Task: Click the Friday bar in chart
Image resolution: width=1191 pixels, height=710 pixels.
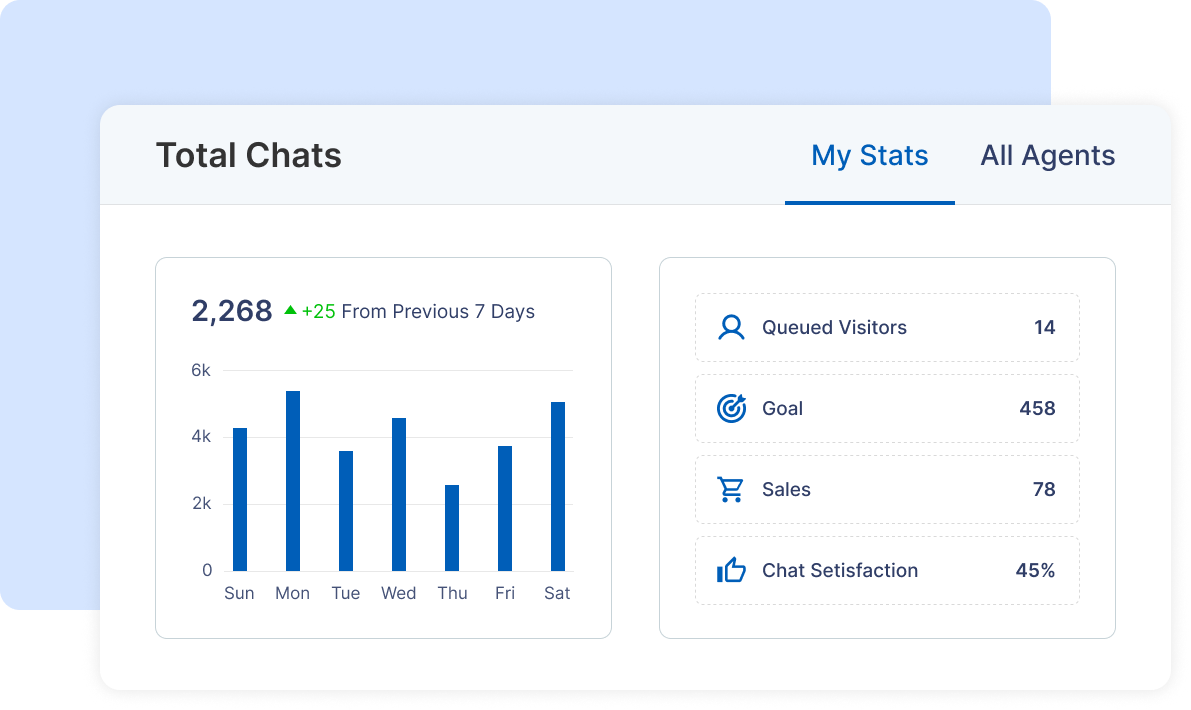Action: [x=505, y=509]
